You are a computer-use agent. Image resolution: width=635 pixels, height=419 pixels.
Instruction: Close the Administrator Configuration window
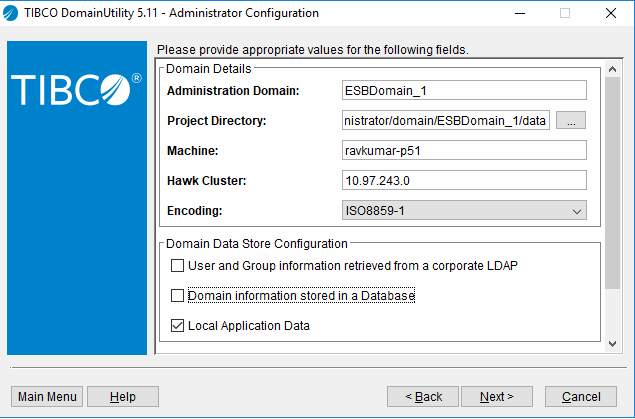click(610, 14)
